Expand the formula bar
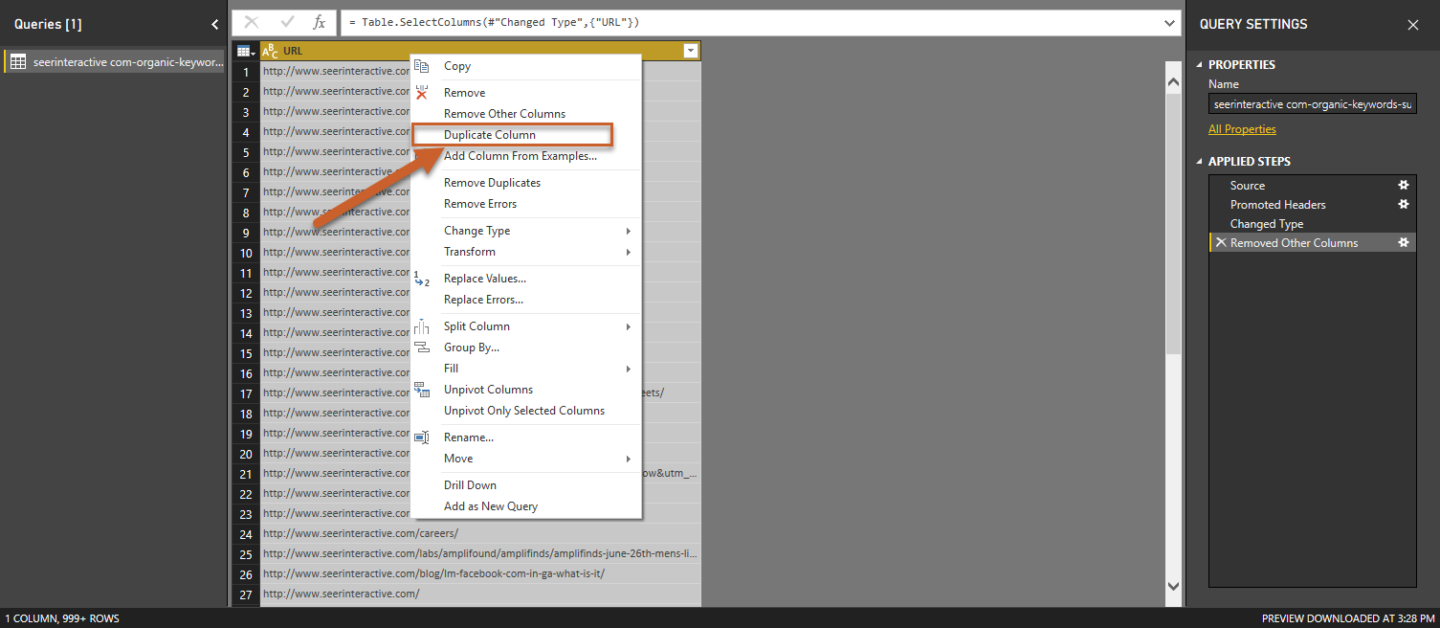The image size is (1440, 628). [x=1170, y=22]
